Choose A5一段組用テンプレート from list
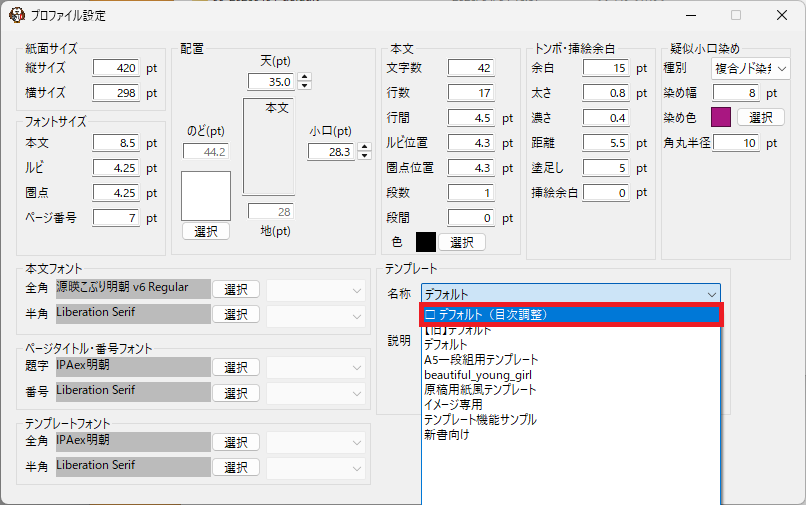Image resolution: width=806 pixels, height=505 pixels. pyautogui.click(x=571, y=359)
